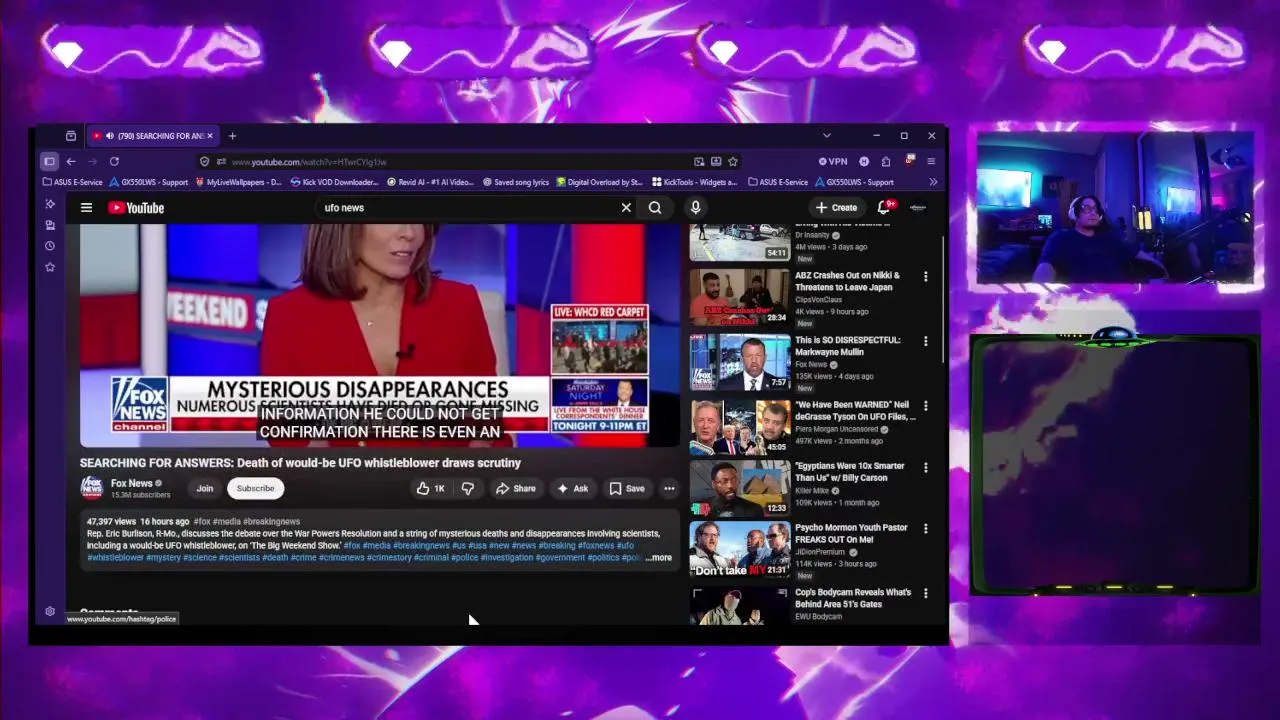Image resolution: width=1280 pixels, height=720 pixels.
Task: Open Ask button under video
Action: point(573,488)
